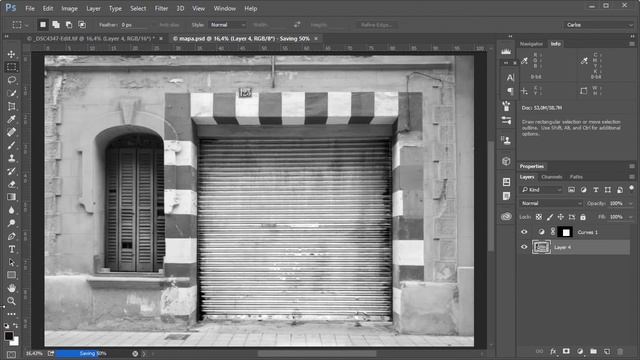Open the Creative Cloud Libraries panel icon
This screenshot has width=640, height=360.
pyautogui.click(x=506, y=216)
